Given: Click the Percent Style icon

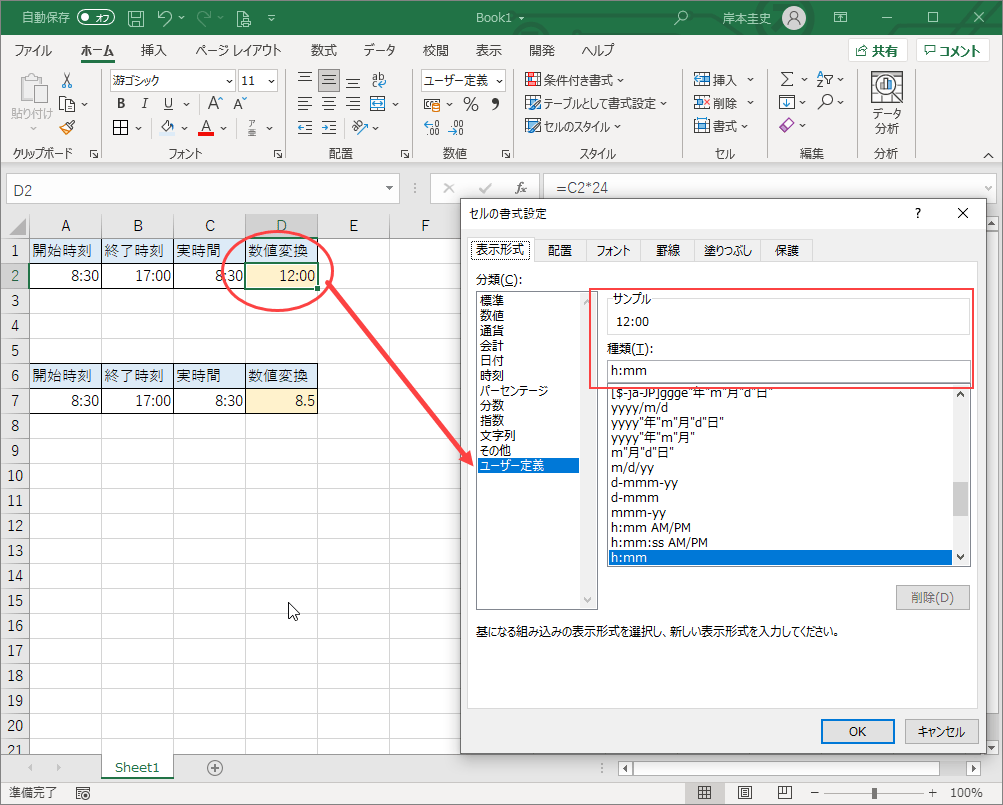Looking at the screenshot, I should coord(471,104).
